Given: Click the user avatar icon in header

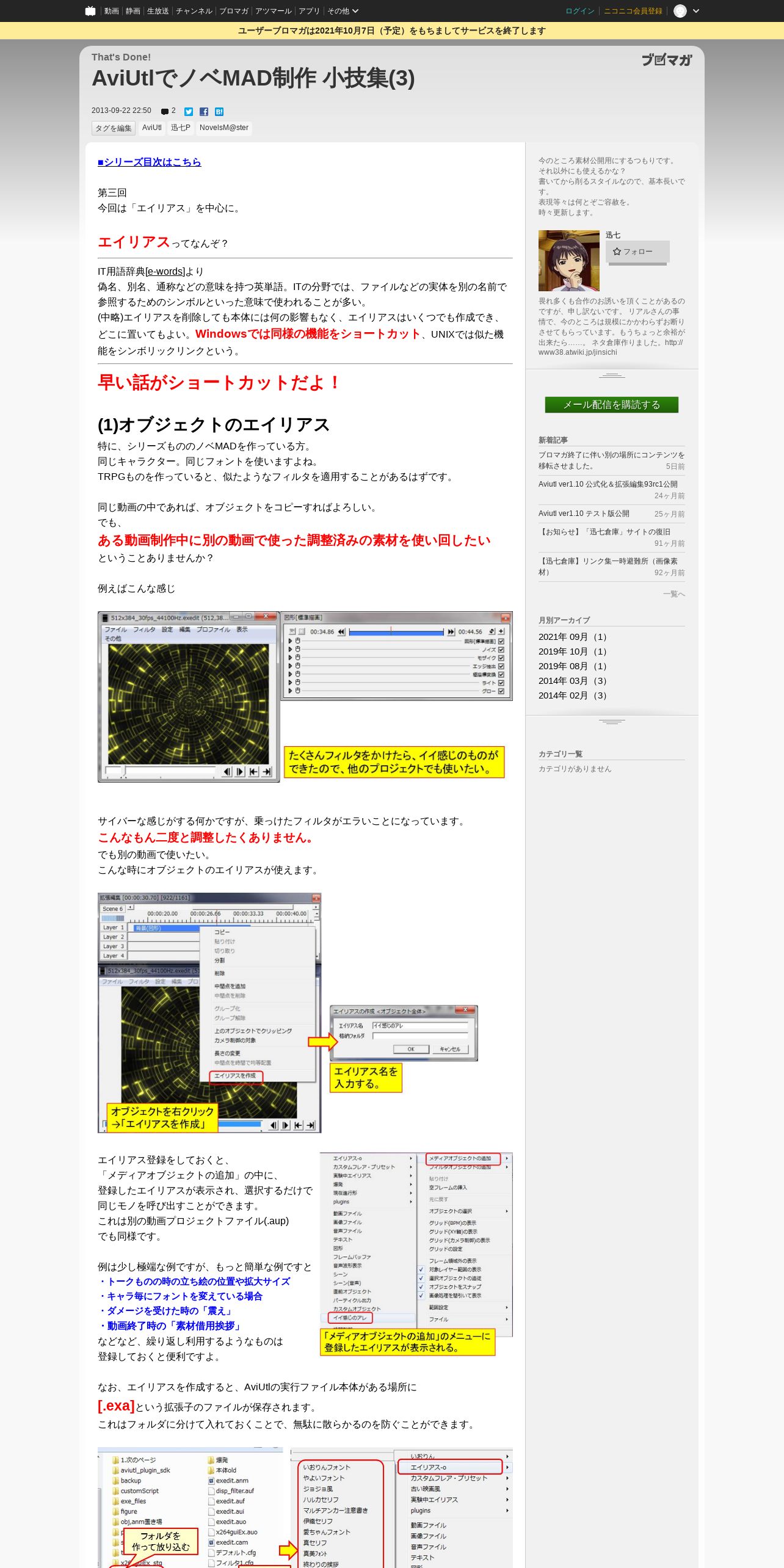Looking at the screenshot, I should click(x=680, y=11).
